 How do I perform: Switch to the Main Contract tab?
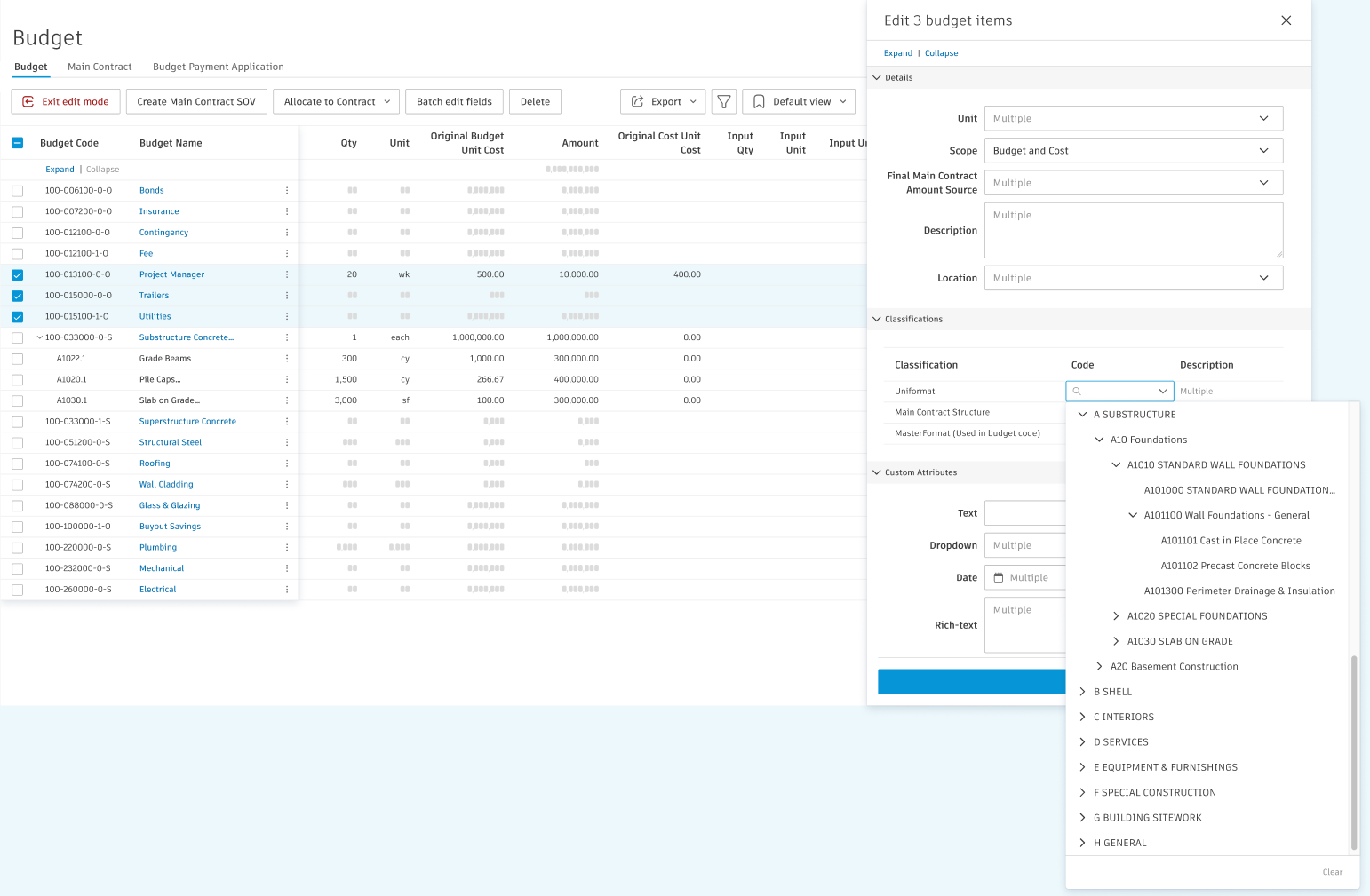point(100,67)
